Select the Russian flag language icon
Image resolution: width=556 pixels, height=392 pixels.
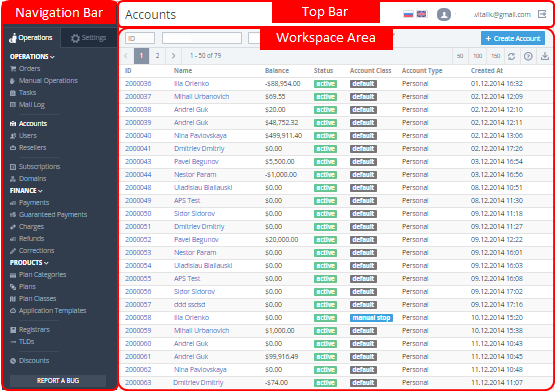coord(408,14)
